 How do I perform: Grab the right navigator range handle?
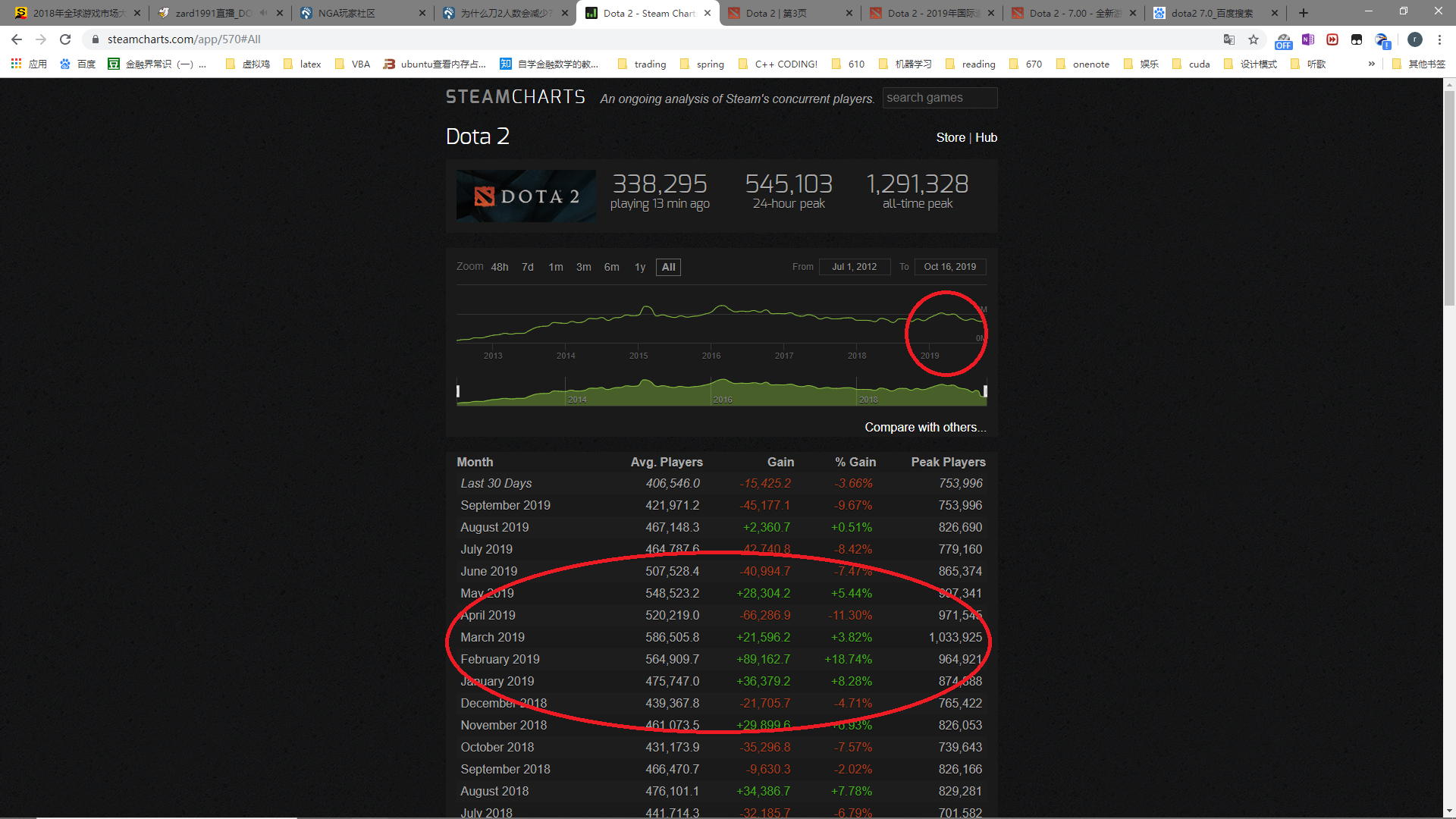point(985,391)
